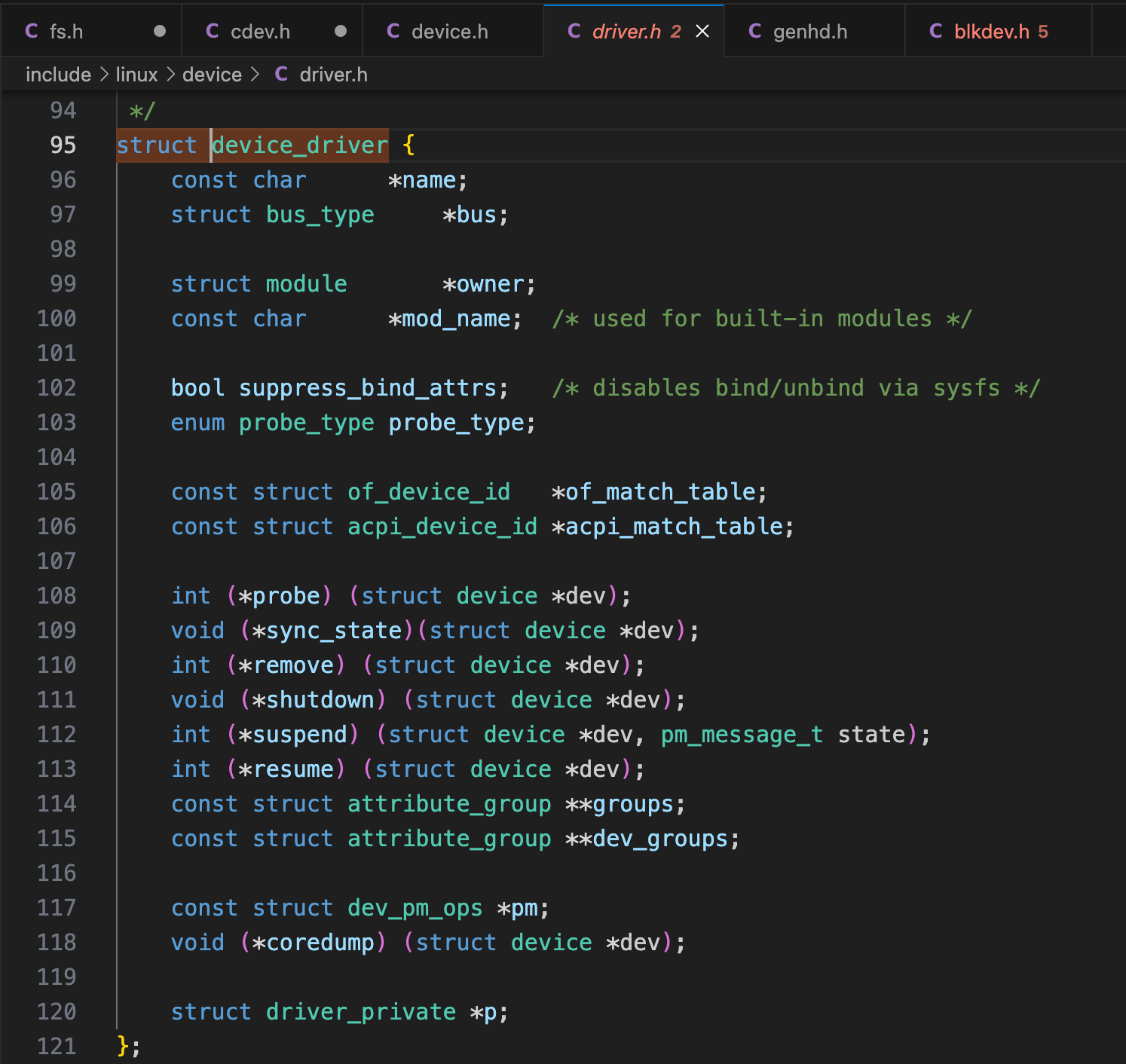This screenshot has width=1126, height=1064.
Task: Close the driver.h tab
Action: pyautogui.click(x=702, y=31)
